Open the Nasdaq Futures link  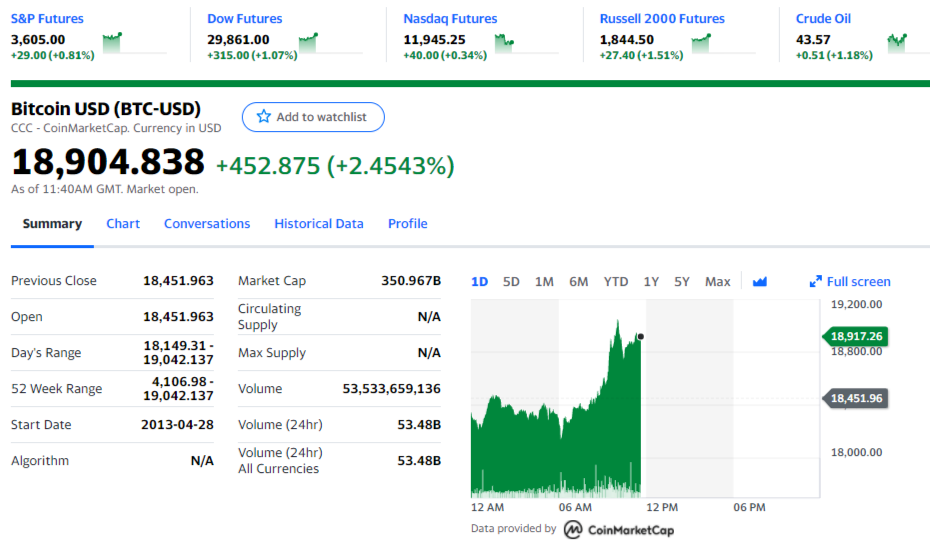(450, 18)
